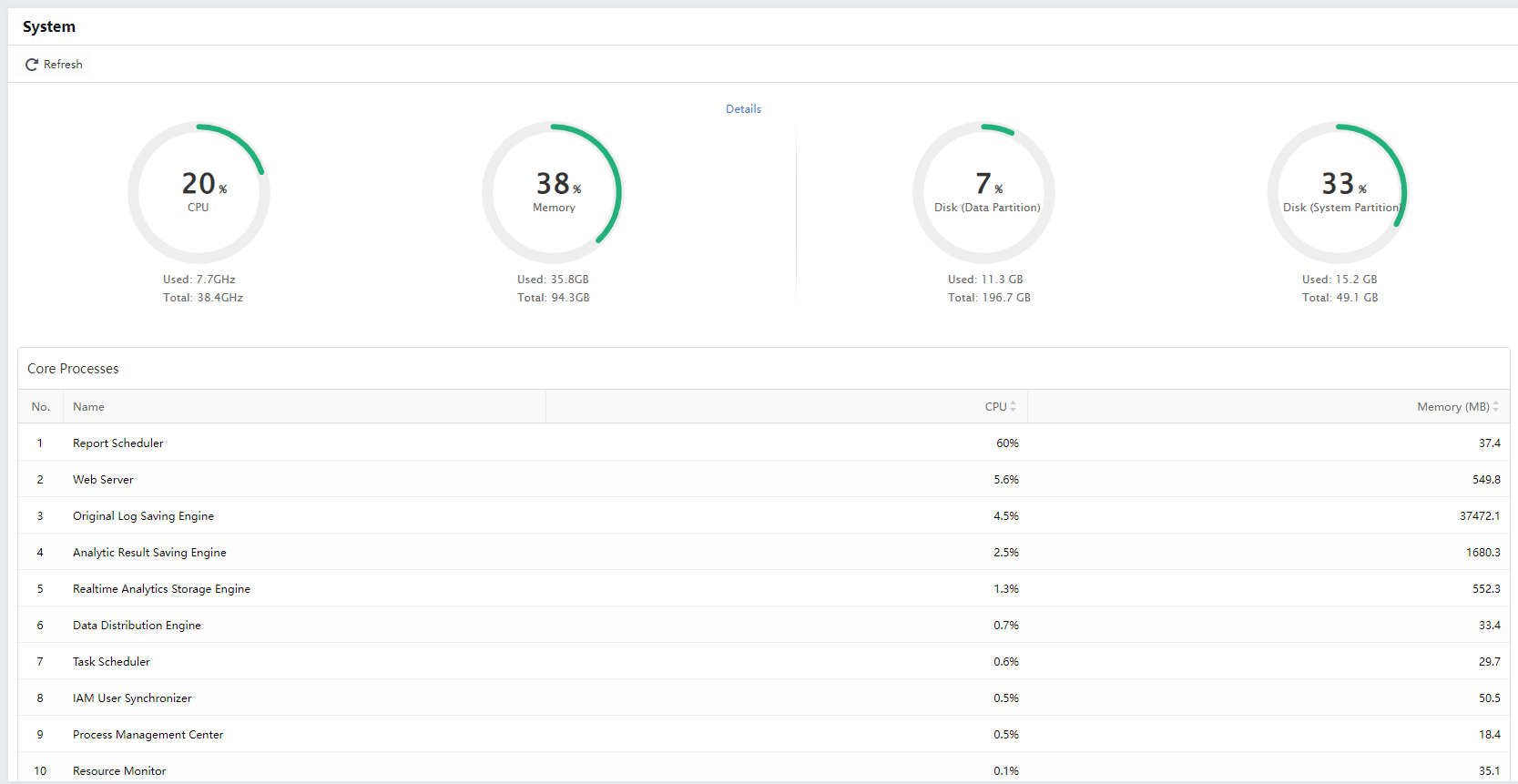Click the Disk System Partition gauge
The image size is (1518, 784).
click(x=1339, y=192)
